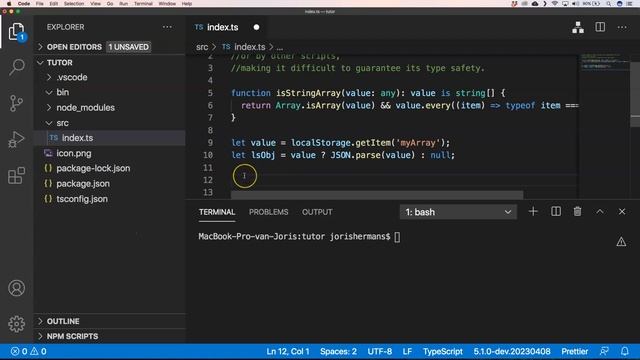Click the 1 UNSAVED badge
This screenshot has height=360, width=640.
[129, 47]
